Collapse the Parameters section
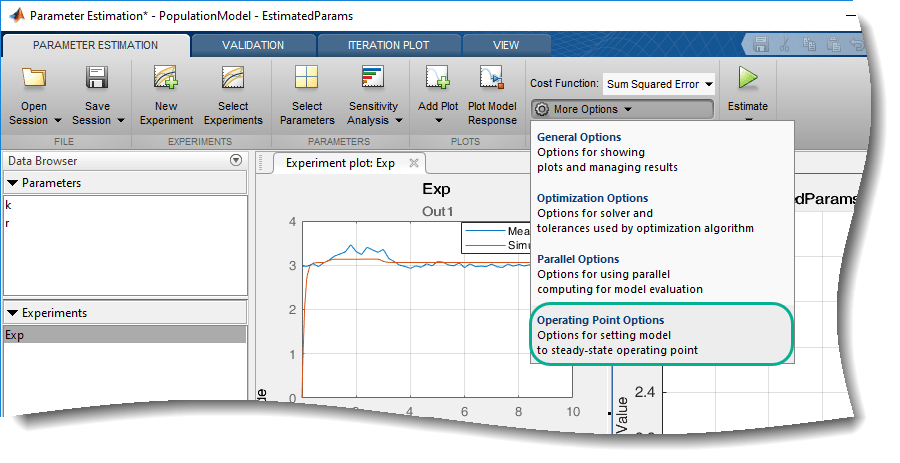 [12, 183]
